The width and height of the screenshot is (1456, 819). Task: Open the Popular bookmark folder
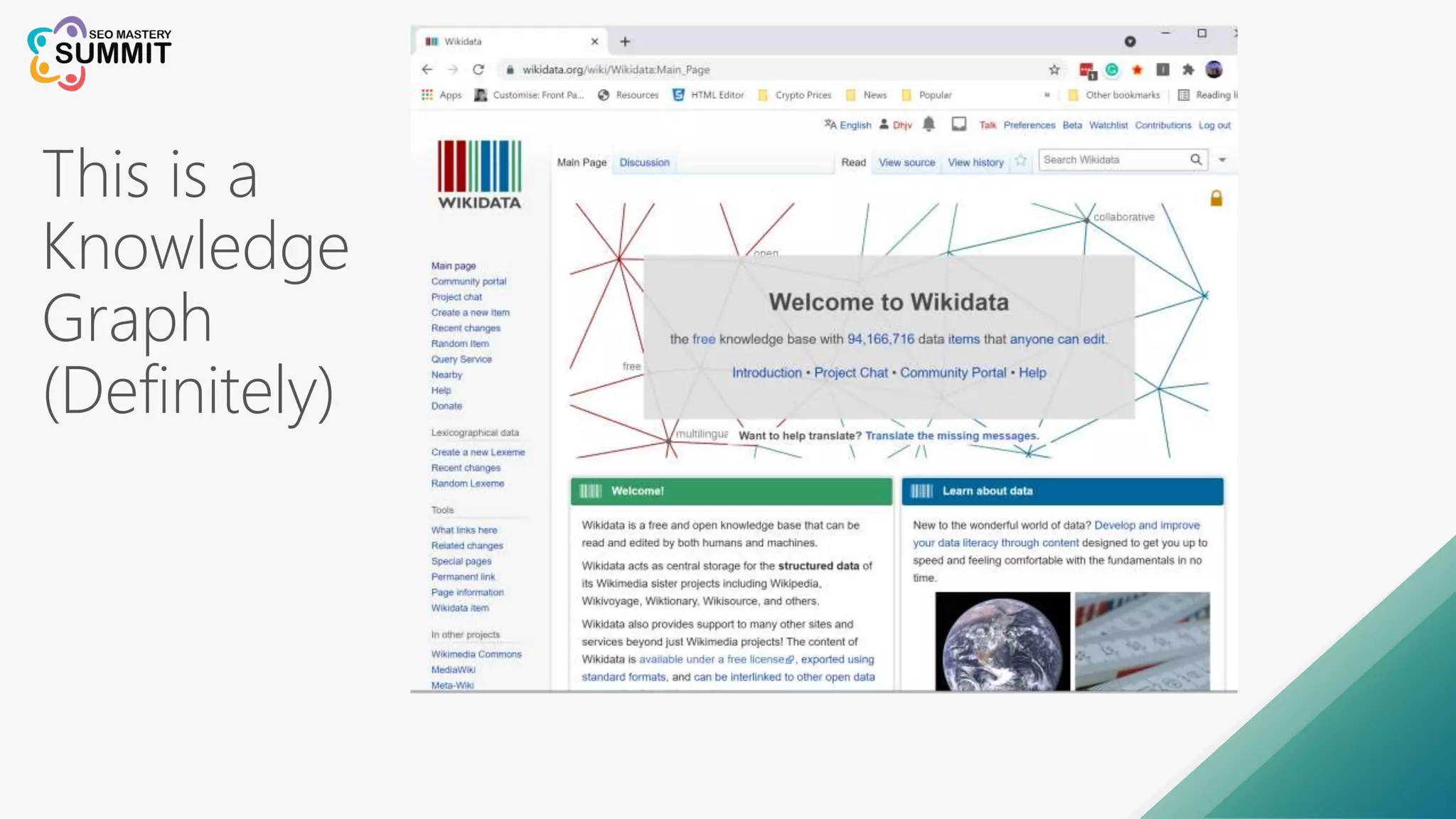pos(926,95)
